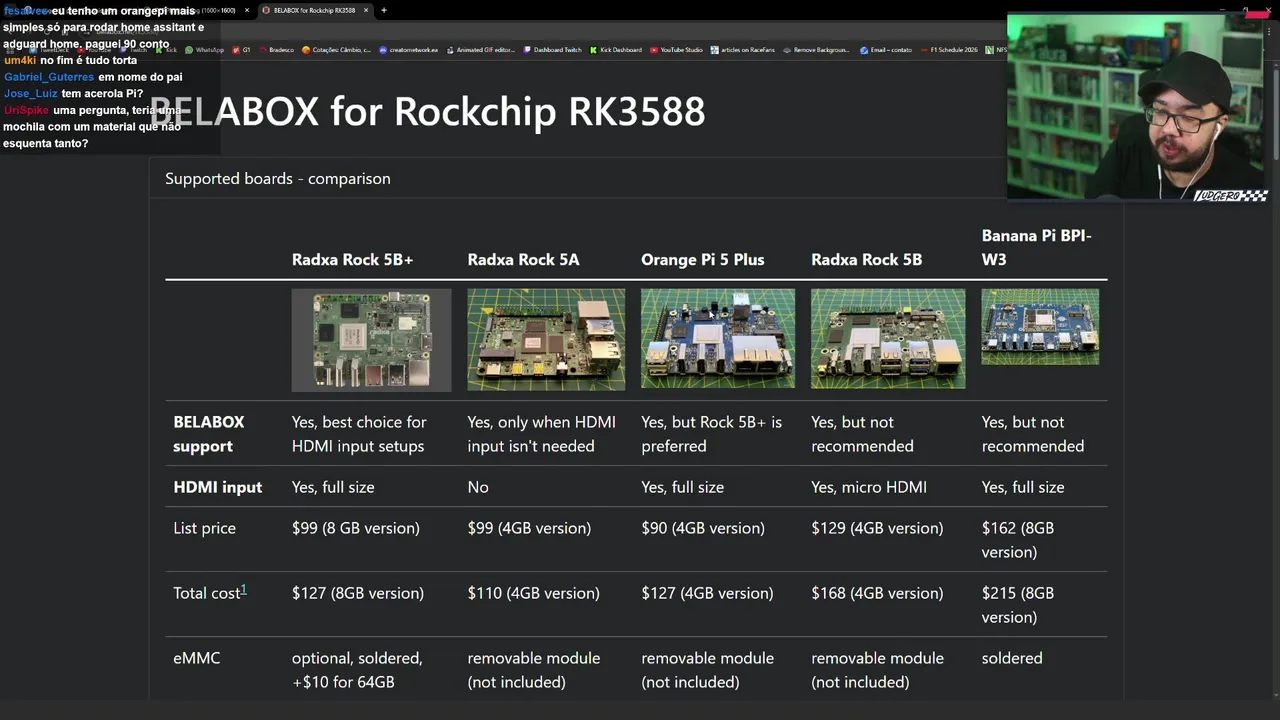Open the G1 bookmark

241,49
